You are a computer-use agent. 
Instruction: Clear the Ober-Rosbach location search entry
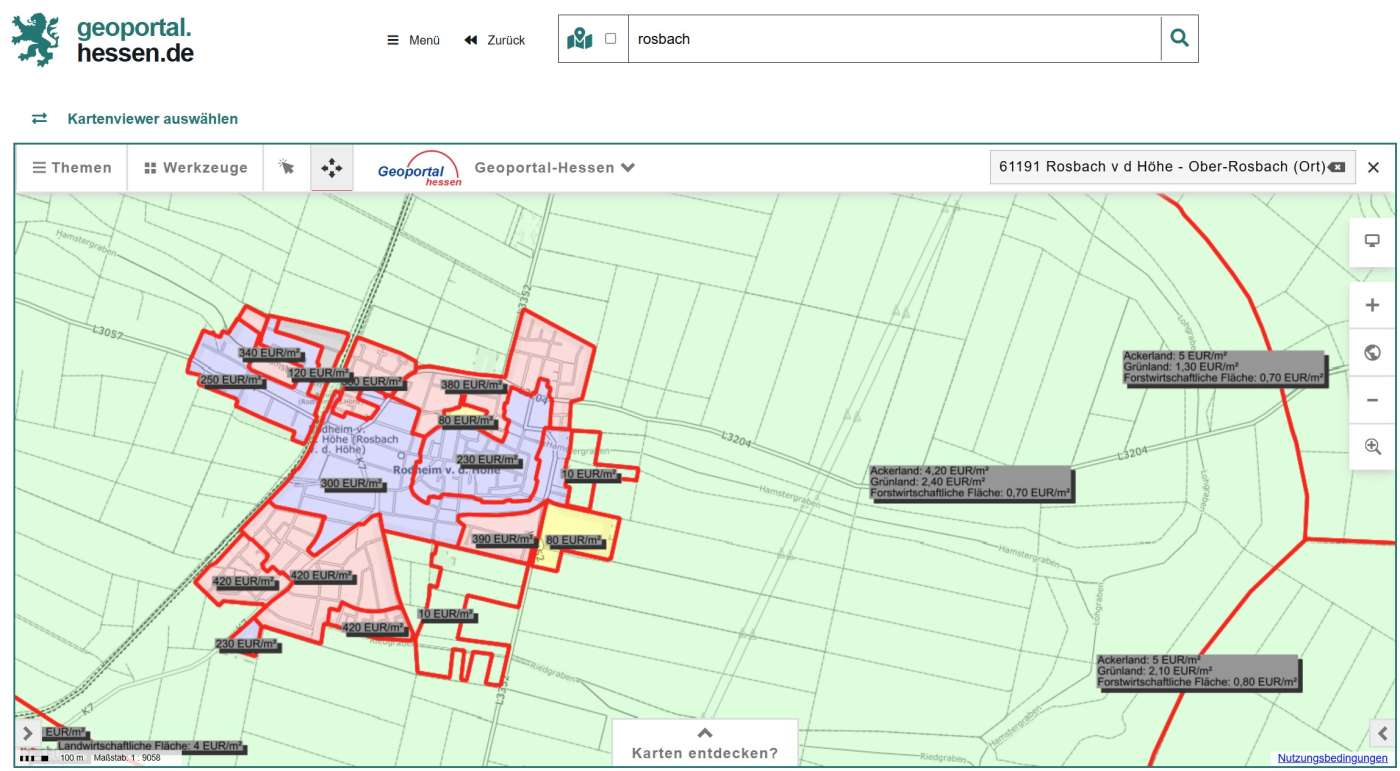click(x=1337, y=167)
